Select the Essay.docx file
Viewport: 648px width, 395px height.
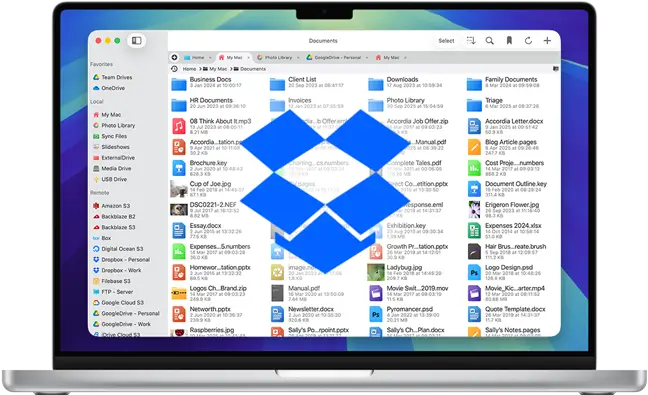click(207, 231)
